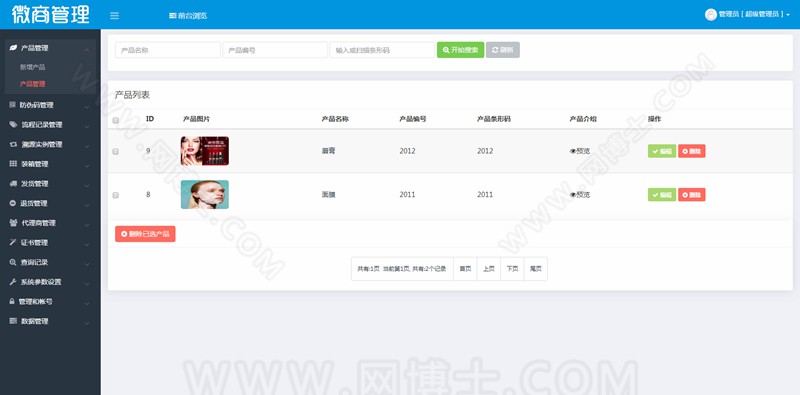Click the 防伪码管理 sidebar icon
800x395 pixels.
13,105
